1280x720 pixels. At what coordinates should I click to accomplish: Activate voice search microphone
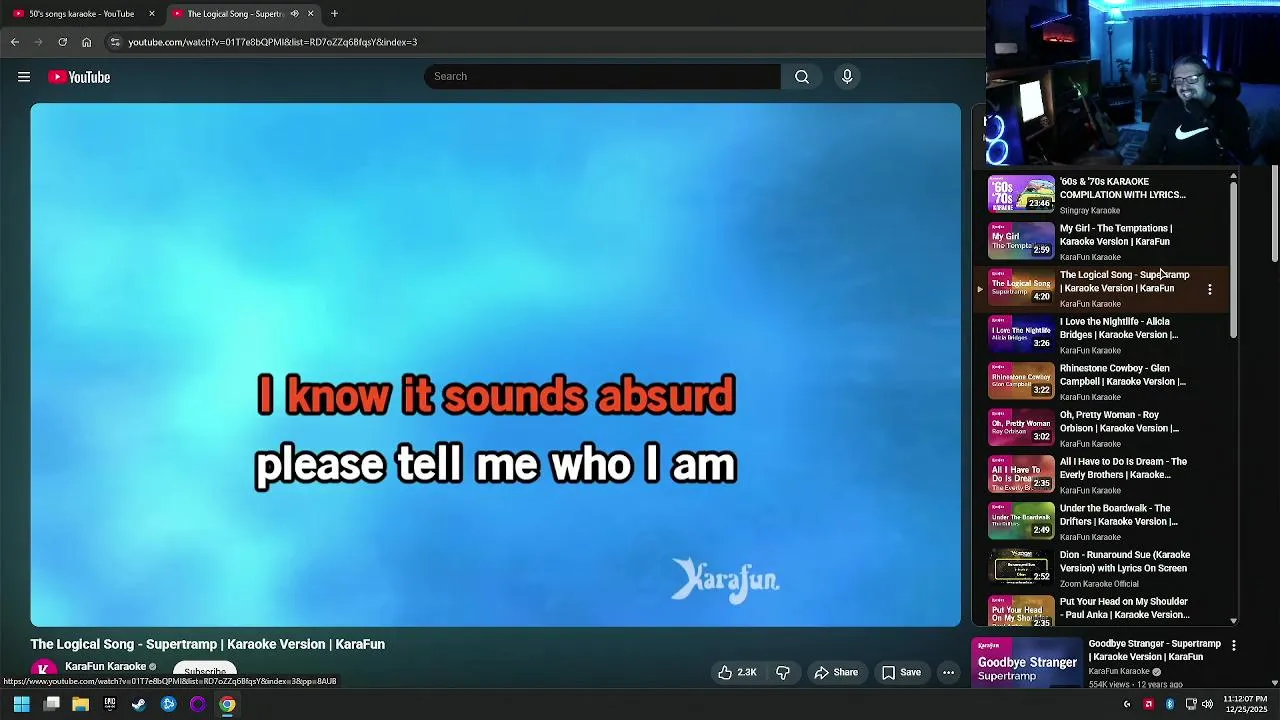click(x=847, y=77)
